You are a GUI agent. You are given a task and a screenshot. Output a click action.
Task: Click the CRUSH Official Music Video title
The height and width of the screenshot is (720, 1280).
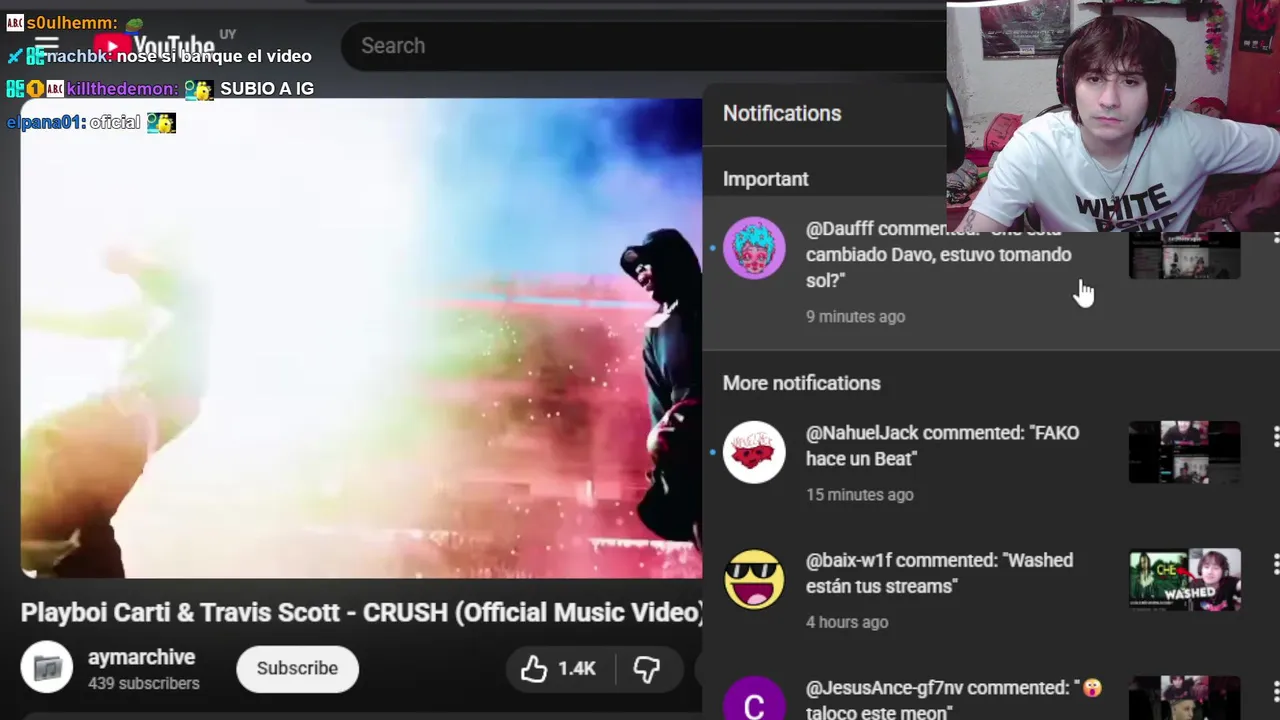[362, 612]
